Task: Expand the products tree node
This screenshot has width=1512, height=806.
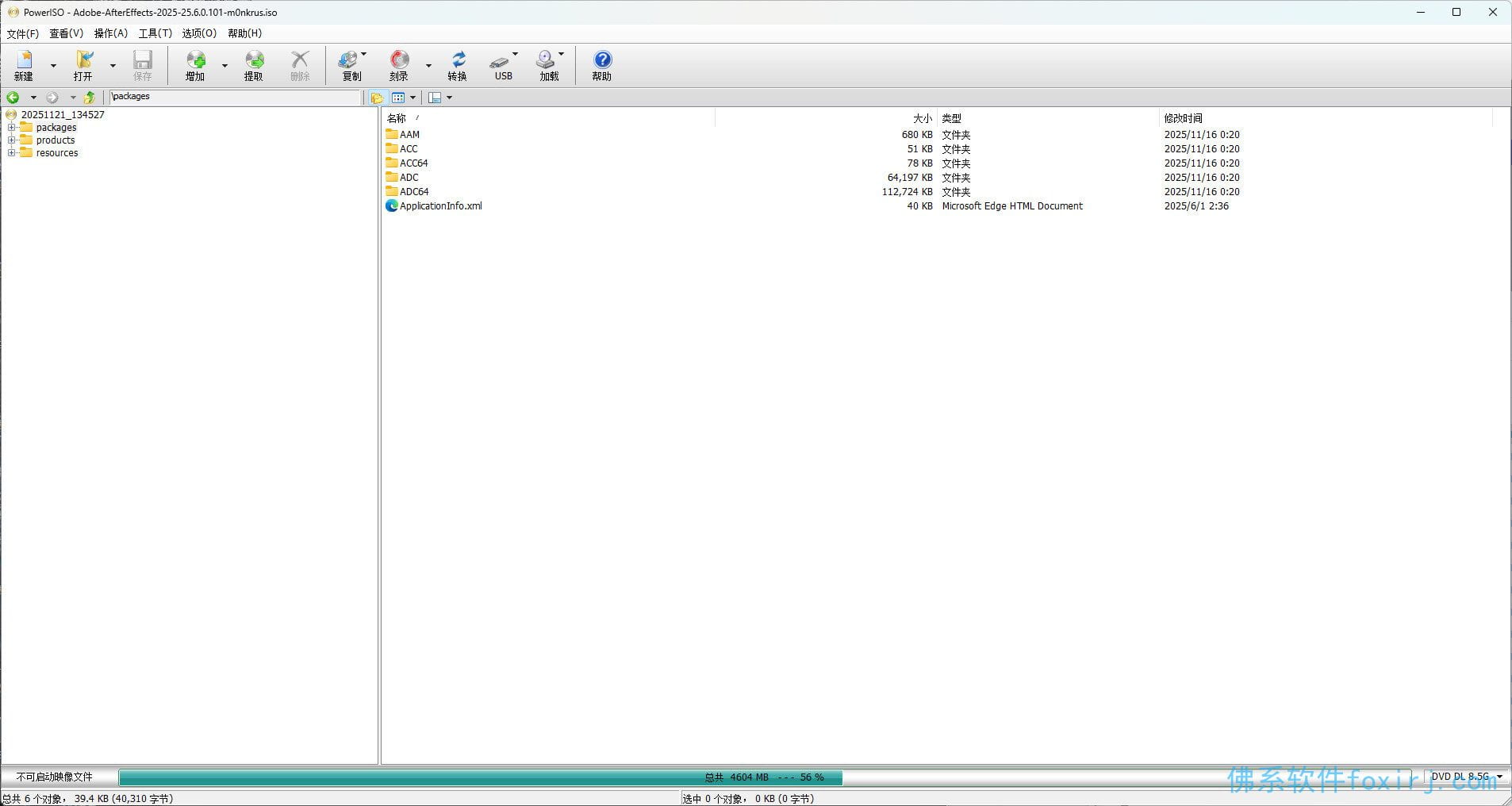Action: (11, 140)
